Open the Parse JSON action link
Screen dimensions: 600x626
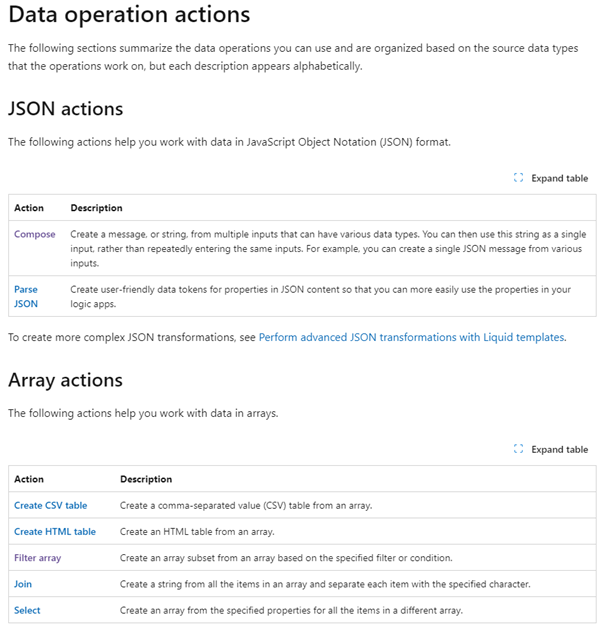click(x=26, y=296)
